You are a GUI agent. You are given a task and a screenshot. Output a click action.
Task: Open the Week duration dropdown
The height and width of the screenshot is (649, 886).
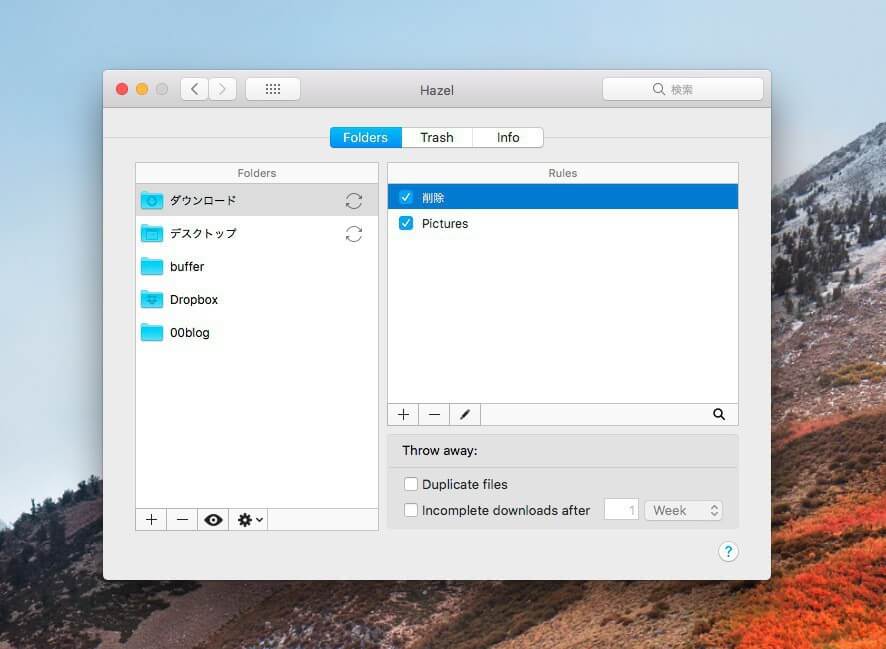(683, 511)
